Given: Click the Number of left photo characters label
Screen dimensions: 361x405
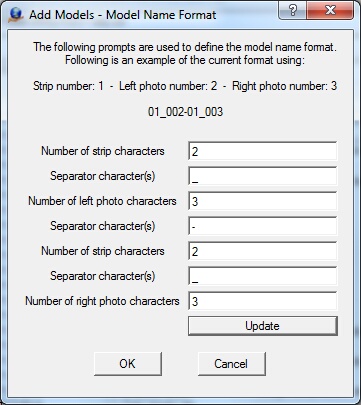Looking at the screenshot, I should click(x=102, y=201).
